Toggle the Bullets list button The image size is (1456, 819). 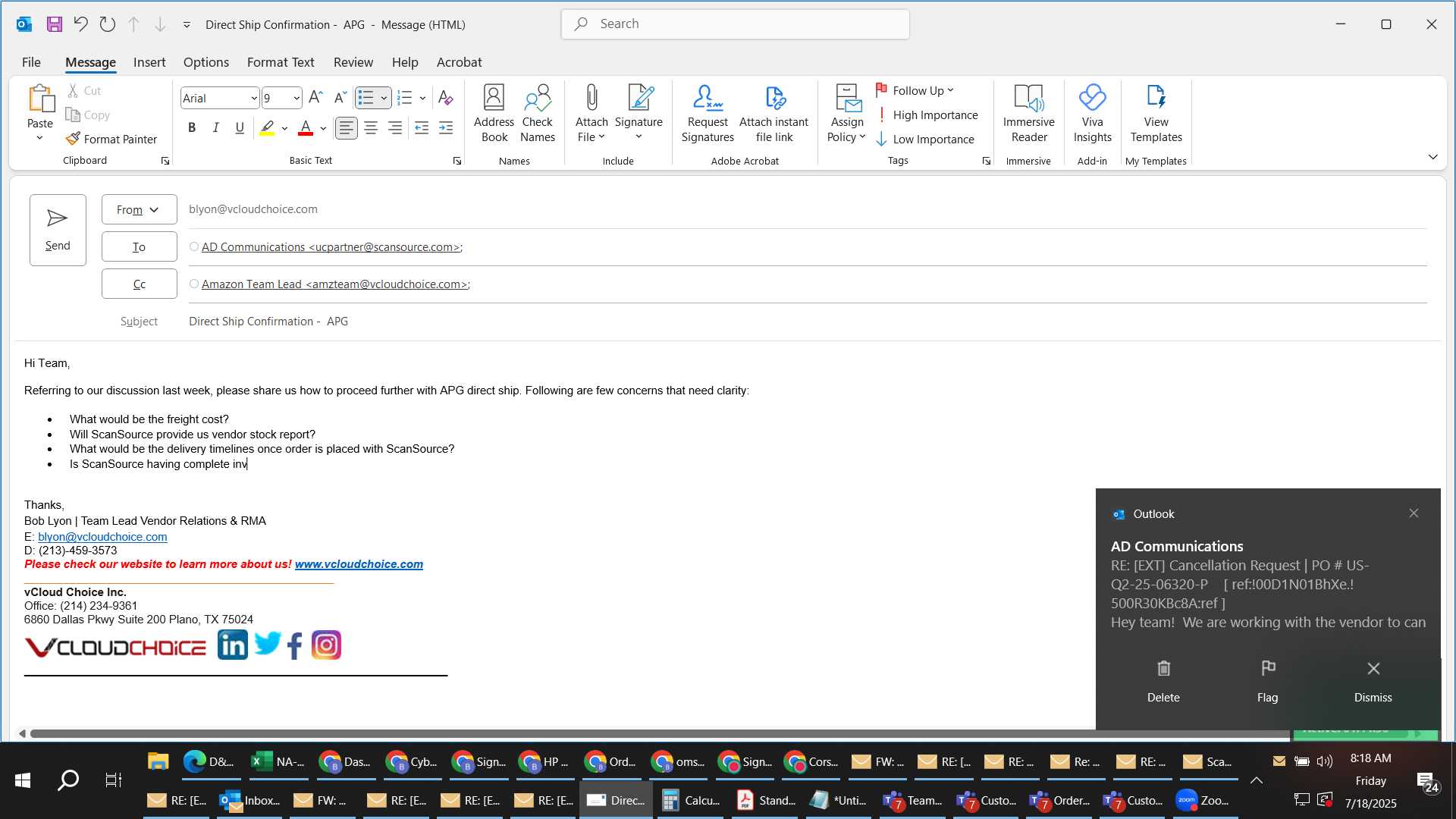click(366, 98)
